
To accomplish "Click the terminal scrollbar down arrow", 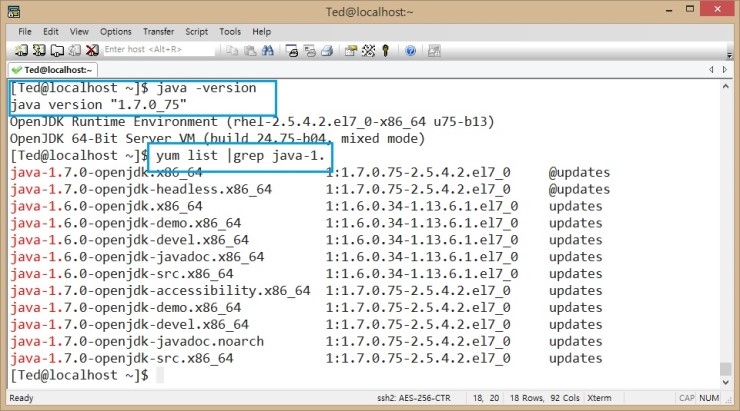I will coord(725,382).
